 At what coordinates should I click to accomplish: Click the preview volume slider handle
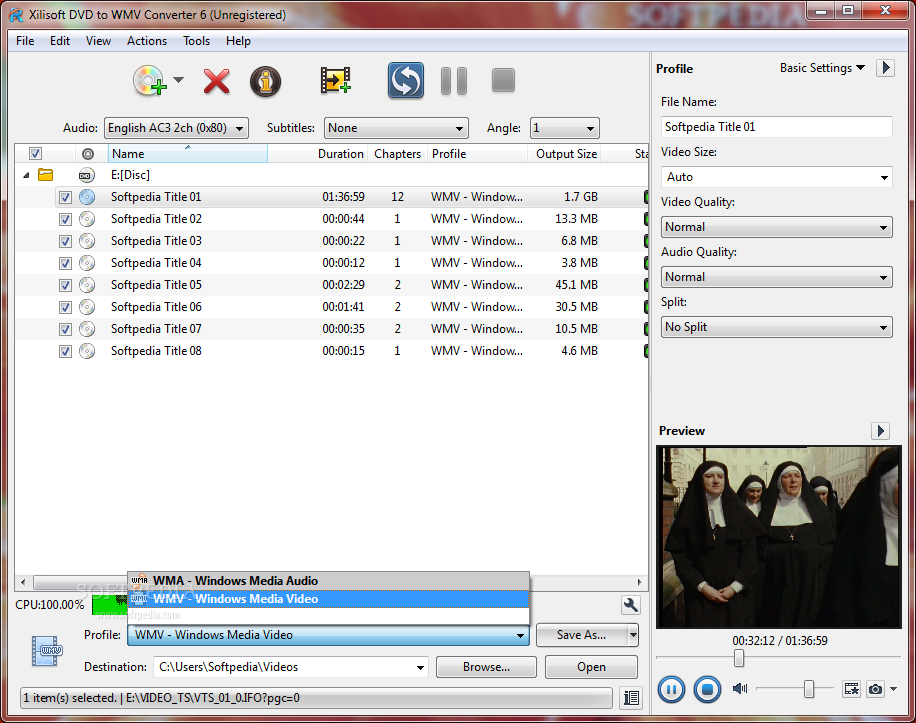pyautogui.click(x=809, y=689)
